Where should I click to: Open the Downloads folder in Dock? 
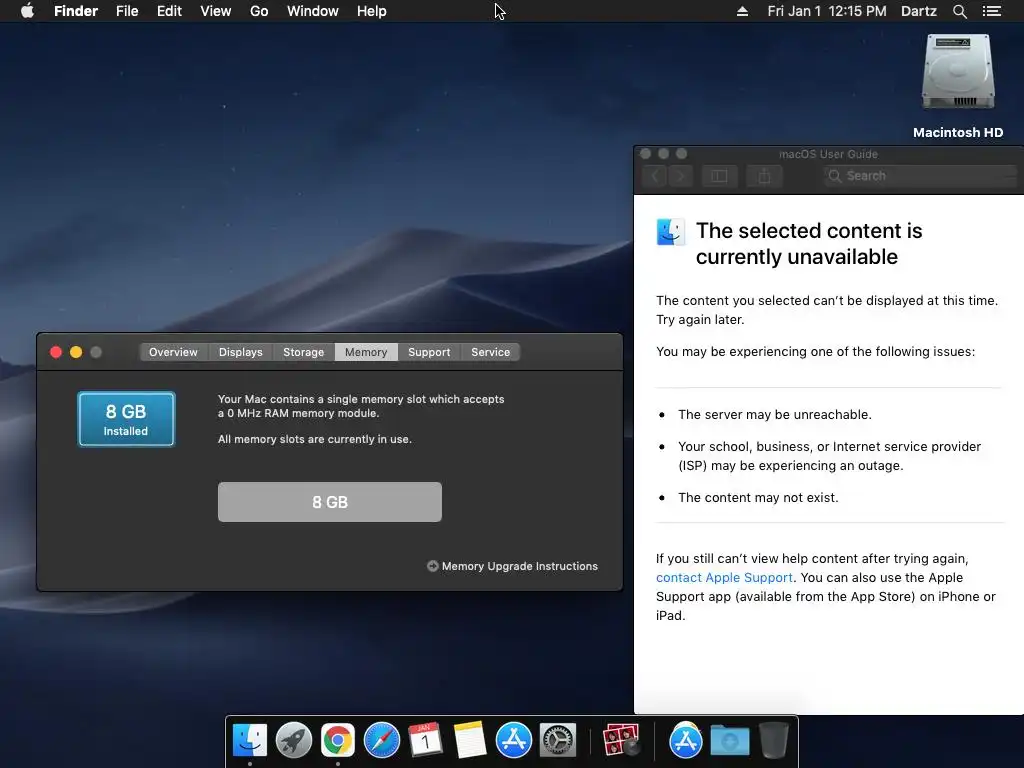pos(729,741)
